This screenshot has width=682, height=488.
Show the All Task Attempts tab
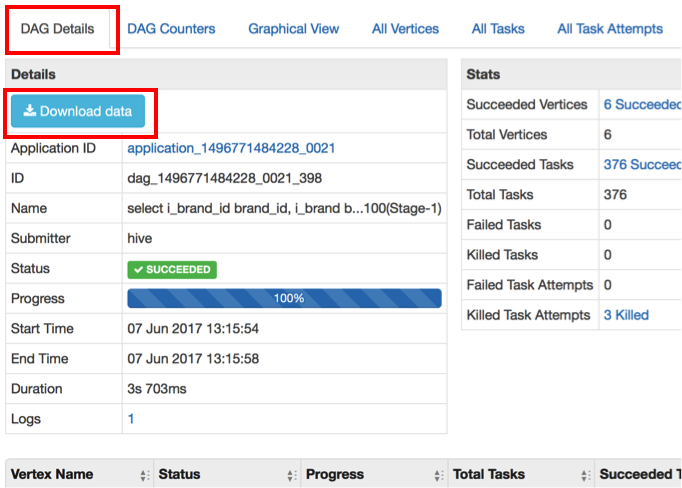609,29
